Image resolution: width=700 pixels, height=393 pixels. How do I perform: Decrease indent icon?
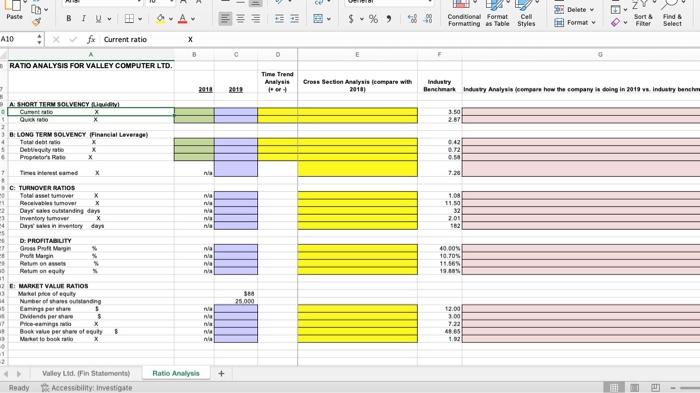(x=279, y=19)
